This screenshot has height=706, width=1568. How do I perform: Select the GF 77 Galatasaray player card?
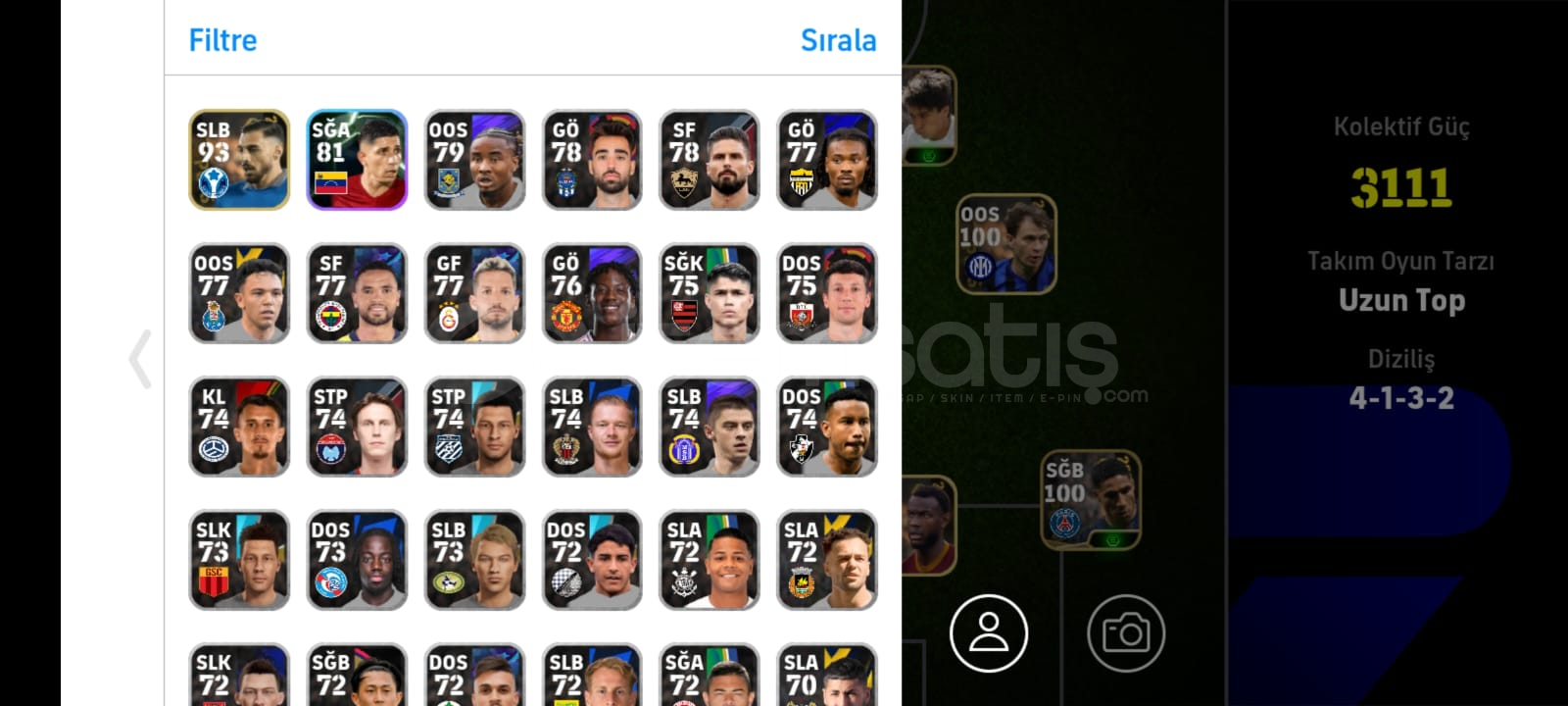click(x=474, y=293)
